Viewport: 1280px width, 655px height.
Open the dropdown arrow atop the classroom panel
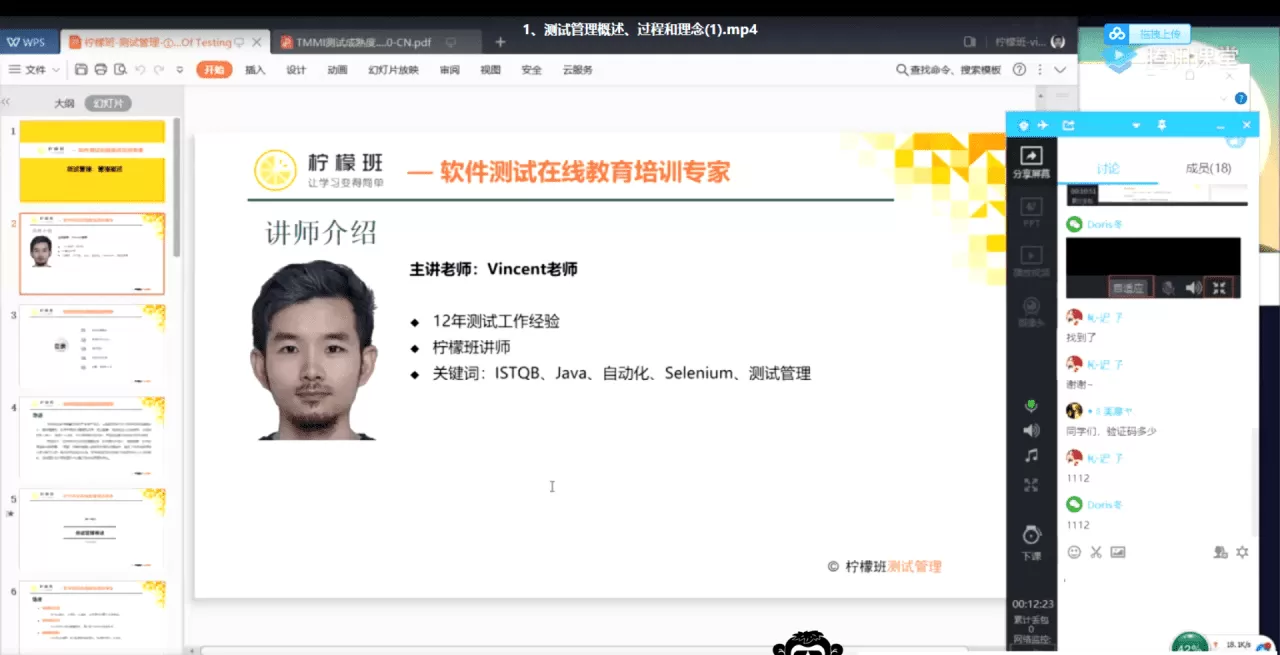click(x=1136, y=124)
